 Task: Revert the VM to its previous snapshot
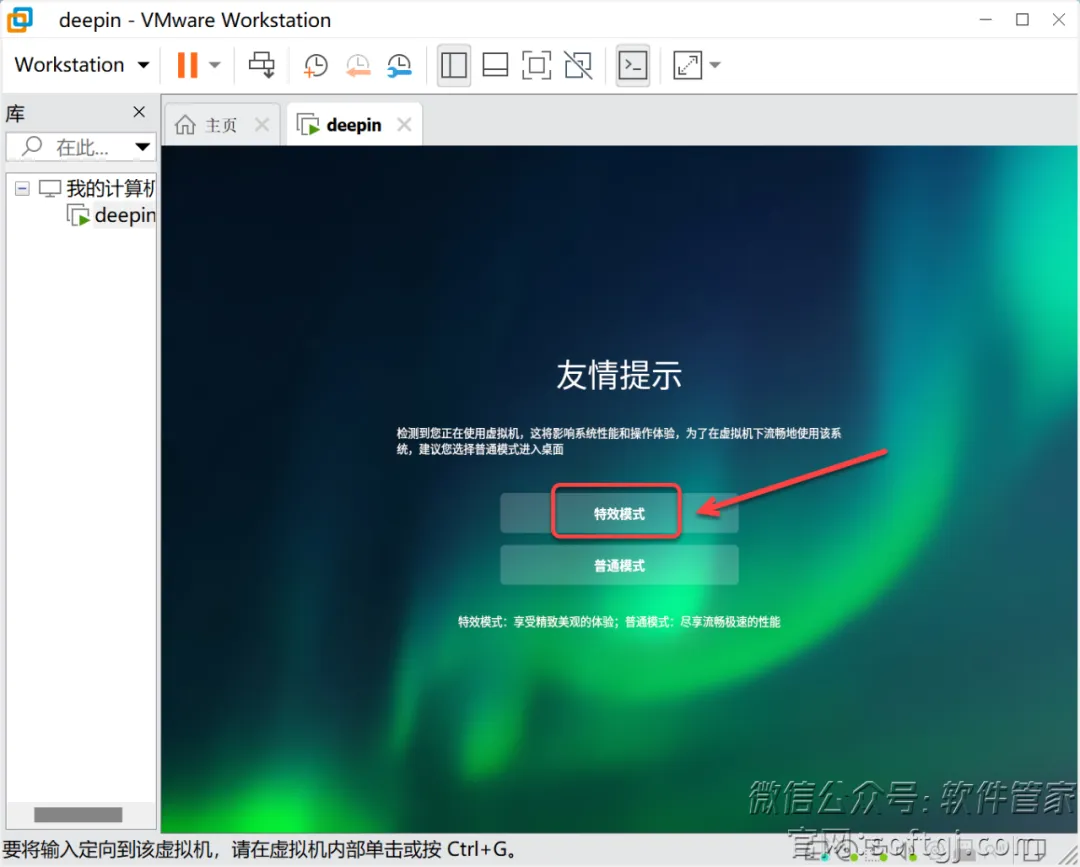[357, 65]
